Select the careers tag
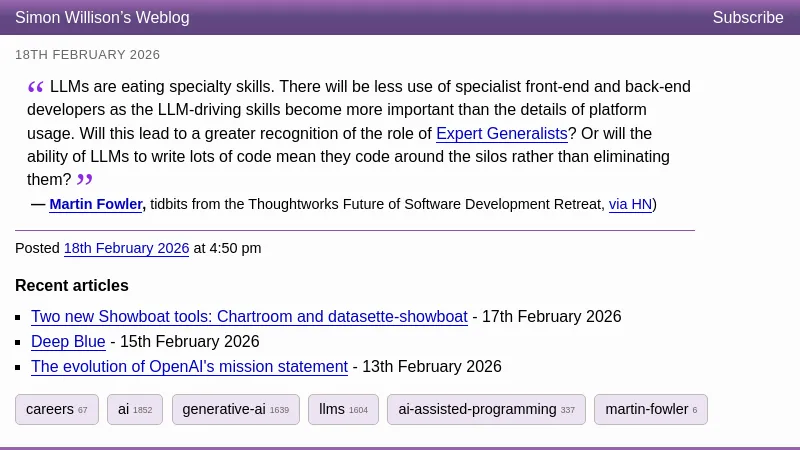Screen dimensions: 800x450 tap(56, 409)
